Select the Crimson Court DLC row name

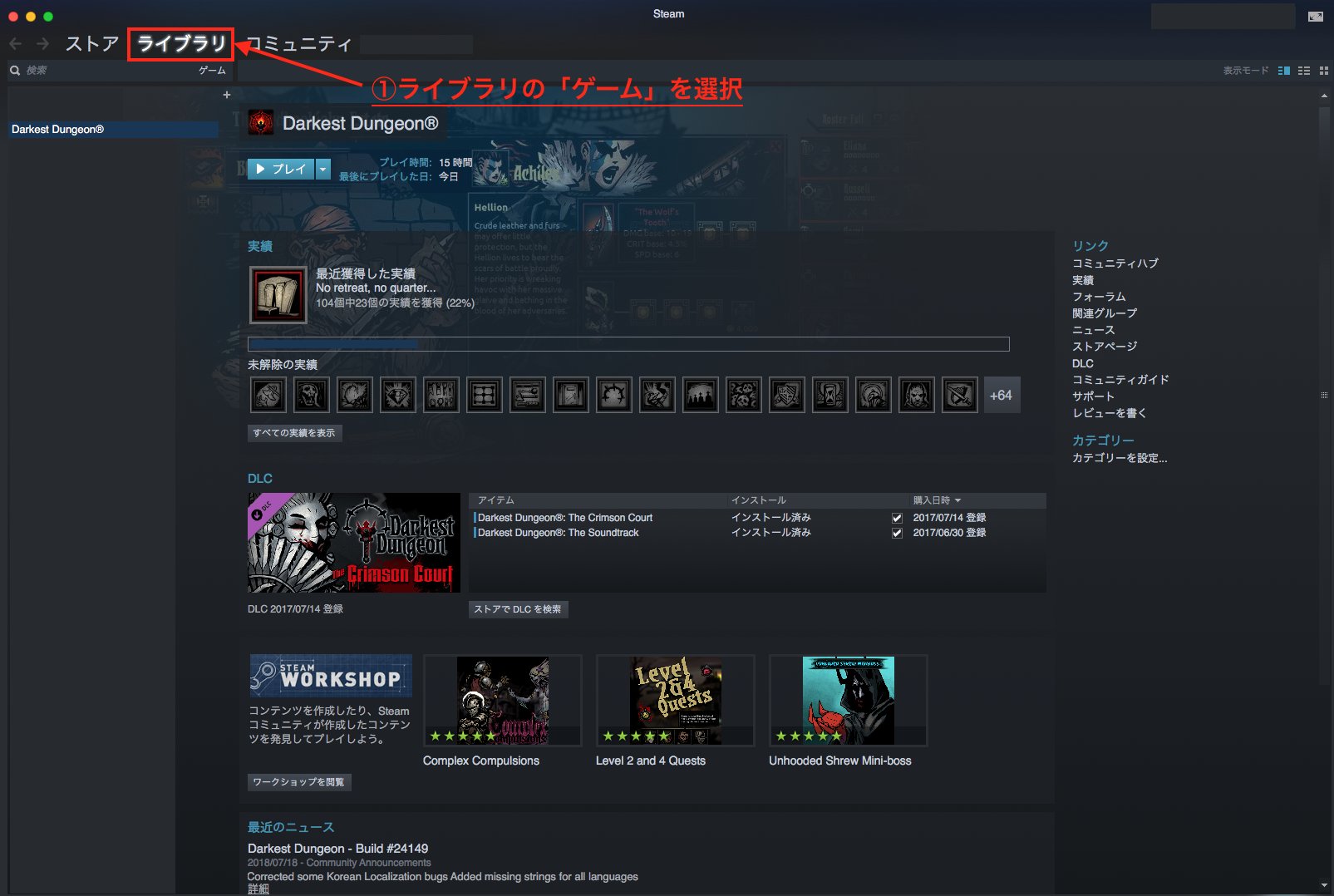pyautogui.click(x=565, y=518)
